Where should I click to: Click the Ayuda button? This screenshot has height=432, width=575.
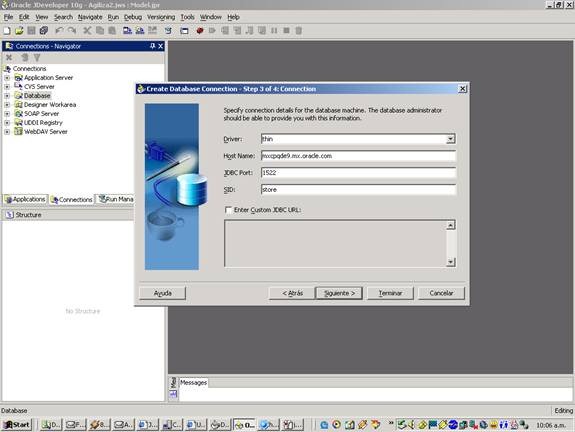(x=162, y=293)
